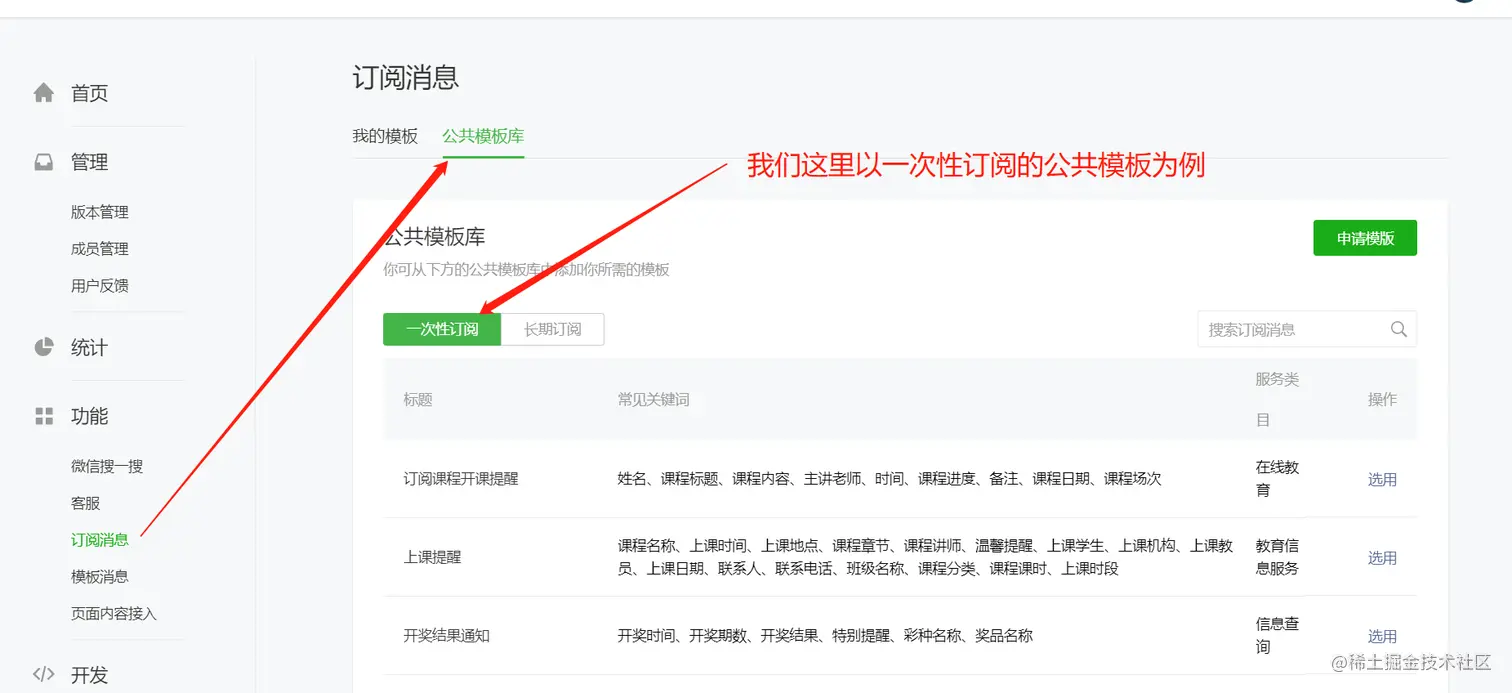Switch to 我的模板 tab
The image size is (1512, 693).
(x=385, y=136)
